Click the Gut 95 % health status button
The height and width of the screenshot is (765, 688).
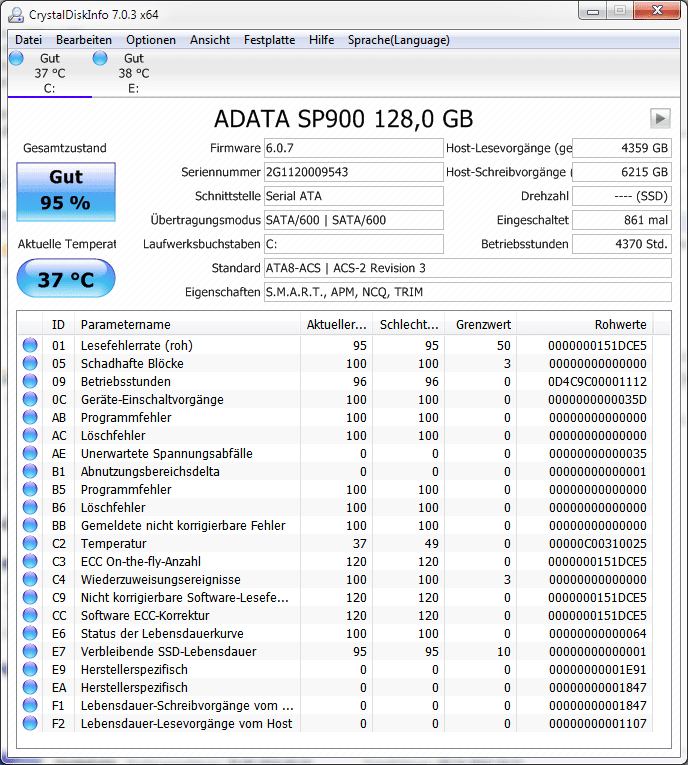coord(66,192)
